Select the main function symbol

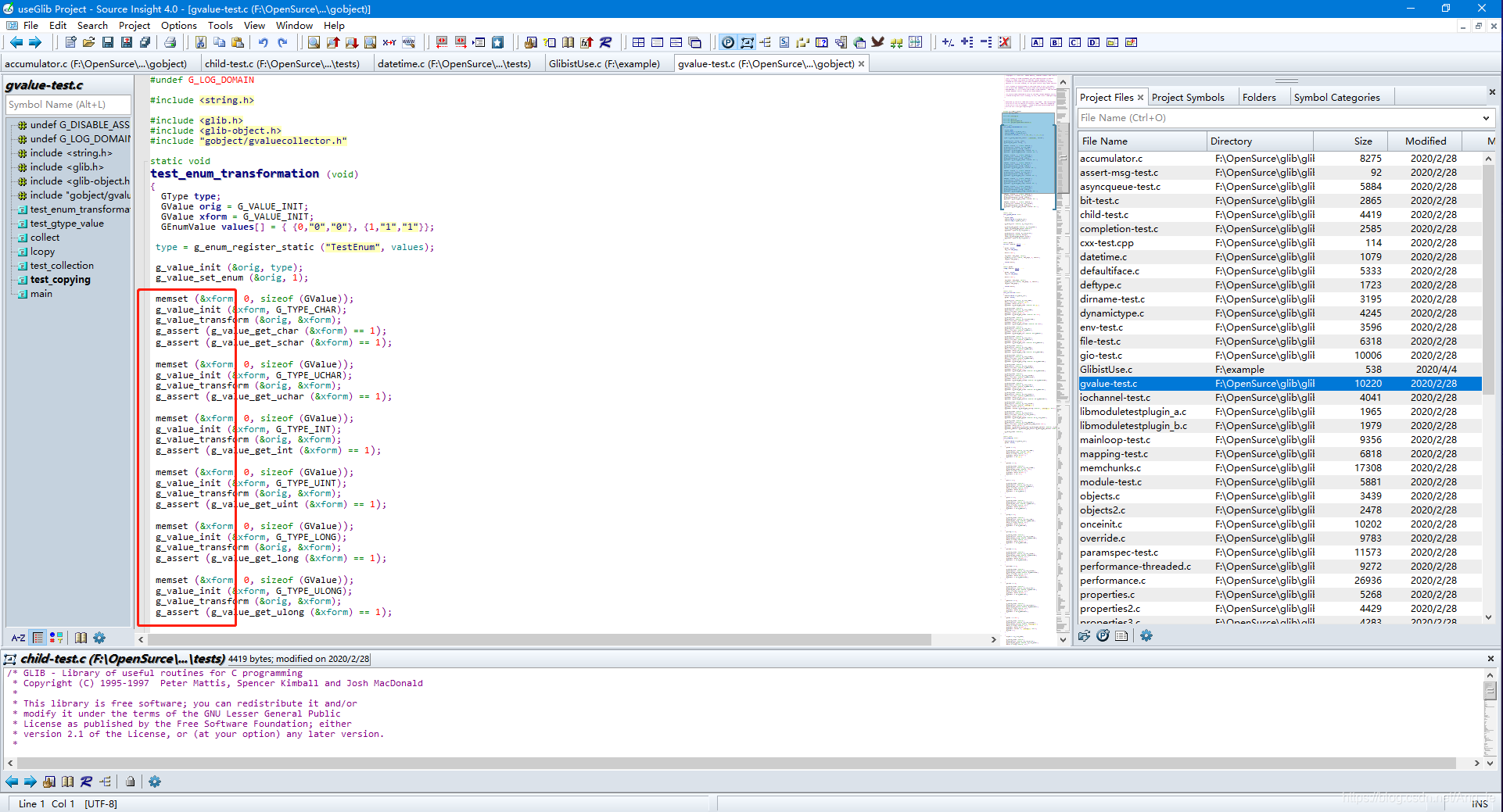tap(41, 294)
